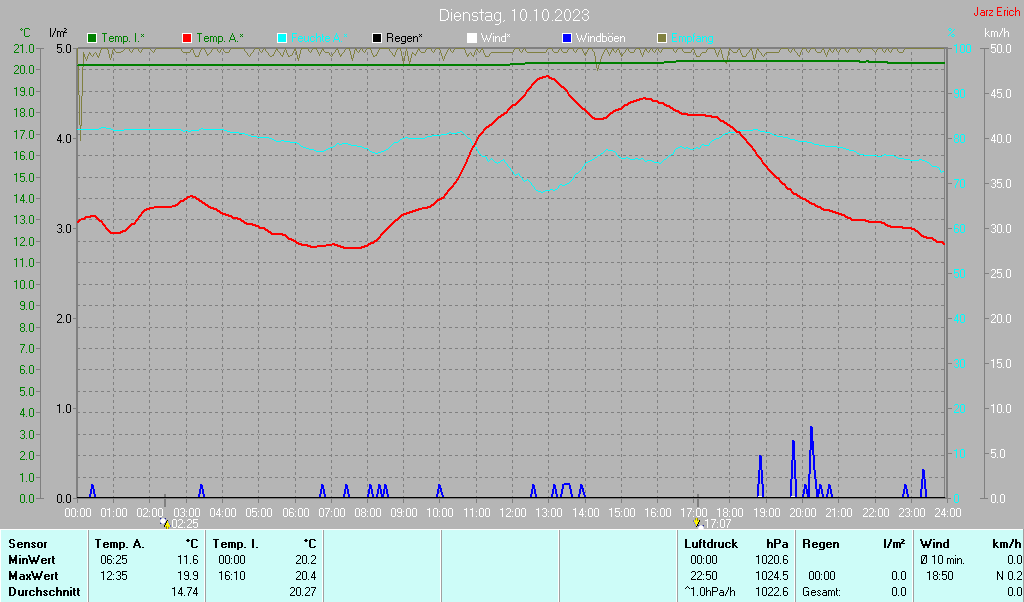Select the 'Empfang' legend label
Viewport: 1024px width, 602px height.
[692, 38]
